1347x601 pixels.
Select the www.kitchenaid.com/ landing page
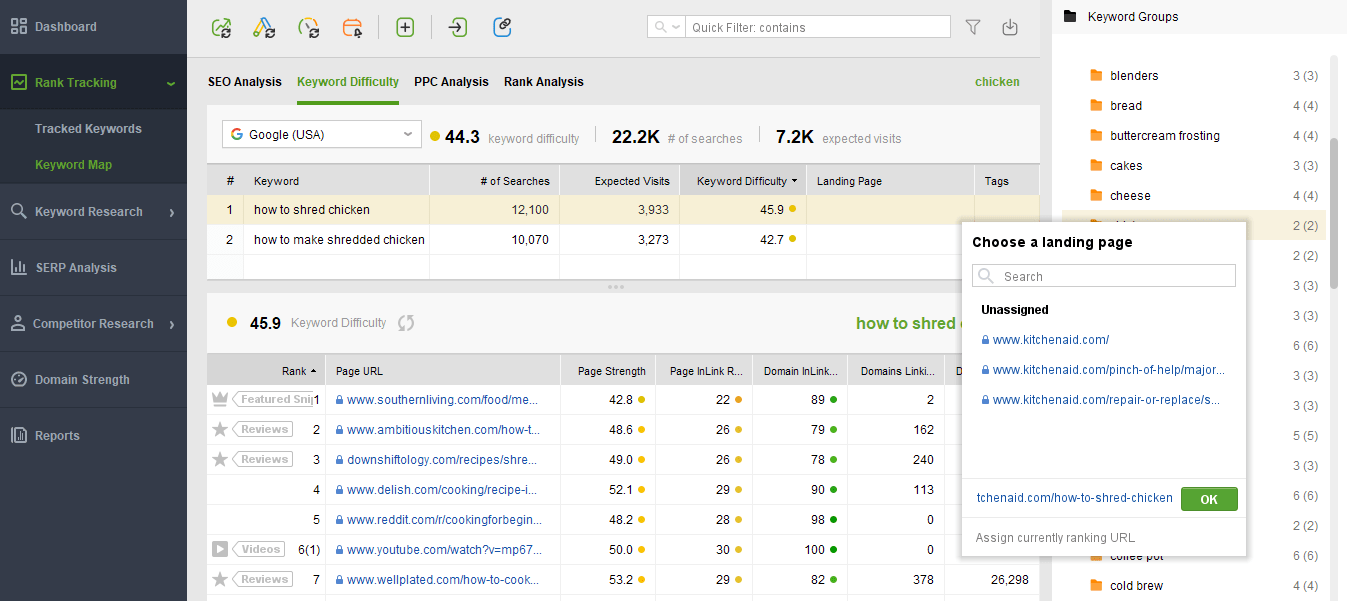point(1052,339)
